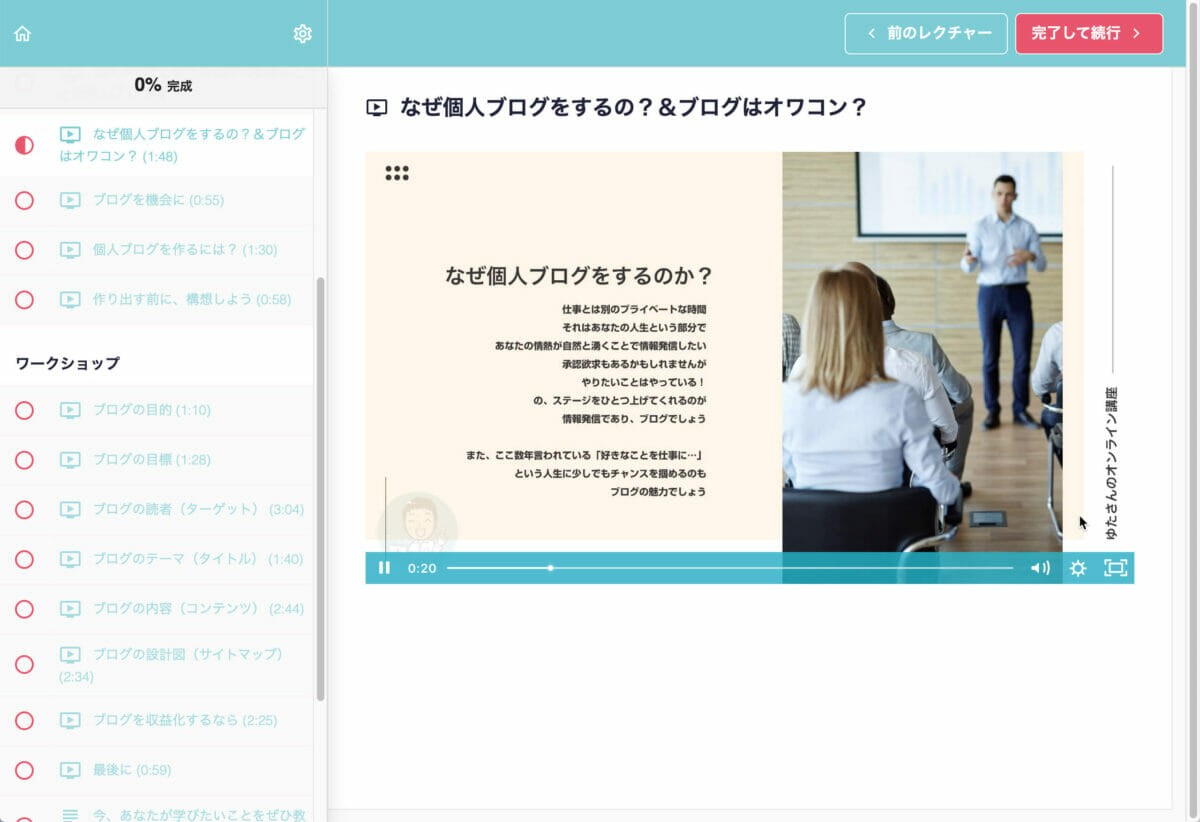Click the video icon of the current lecture row
The height and width of the screenshot is (822, 1200).
70,134
